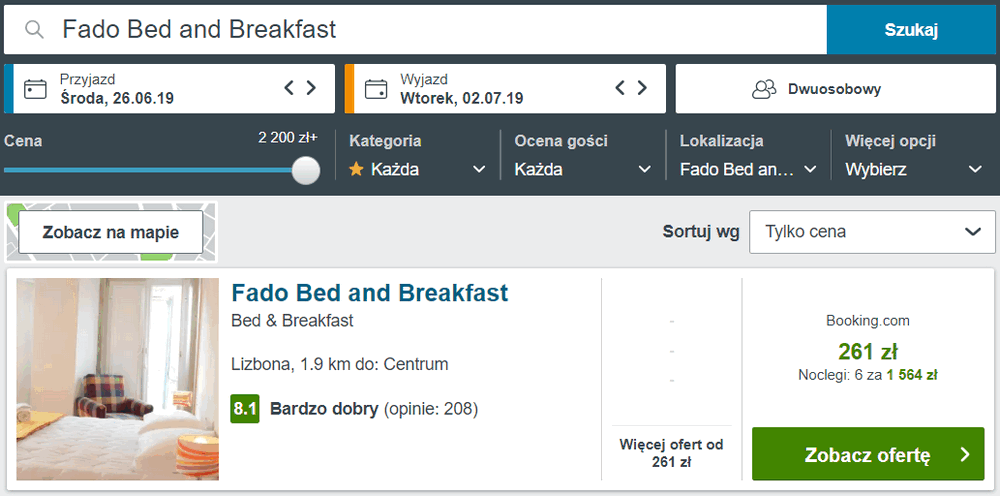Open the check-out calendar icon

pos(376,89)
